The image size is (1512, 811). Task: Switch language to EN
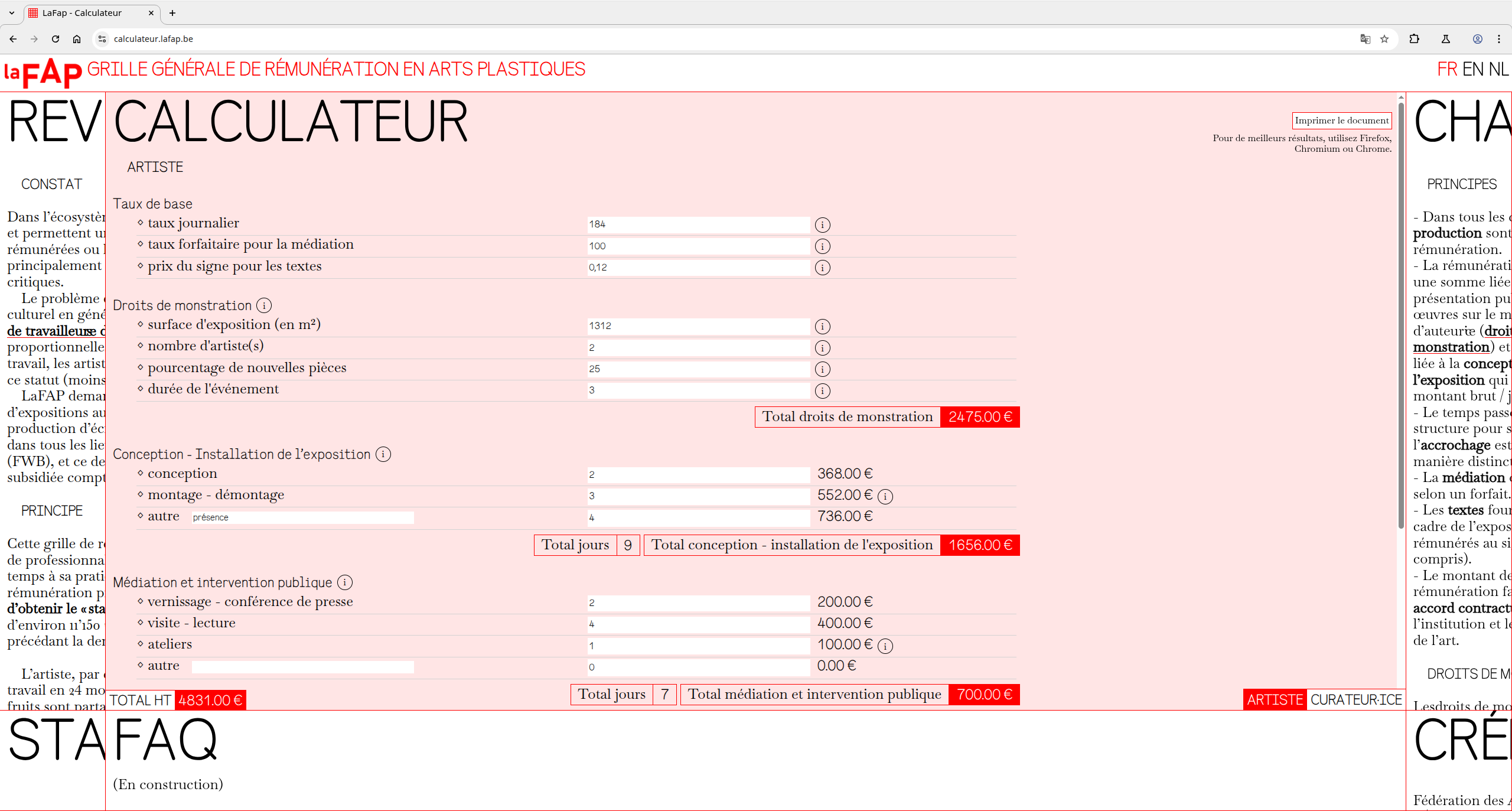pyautogui.click(x=1473, y=69)
